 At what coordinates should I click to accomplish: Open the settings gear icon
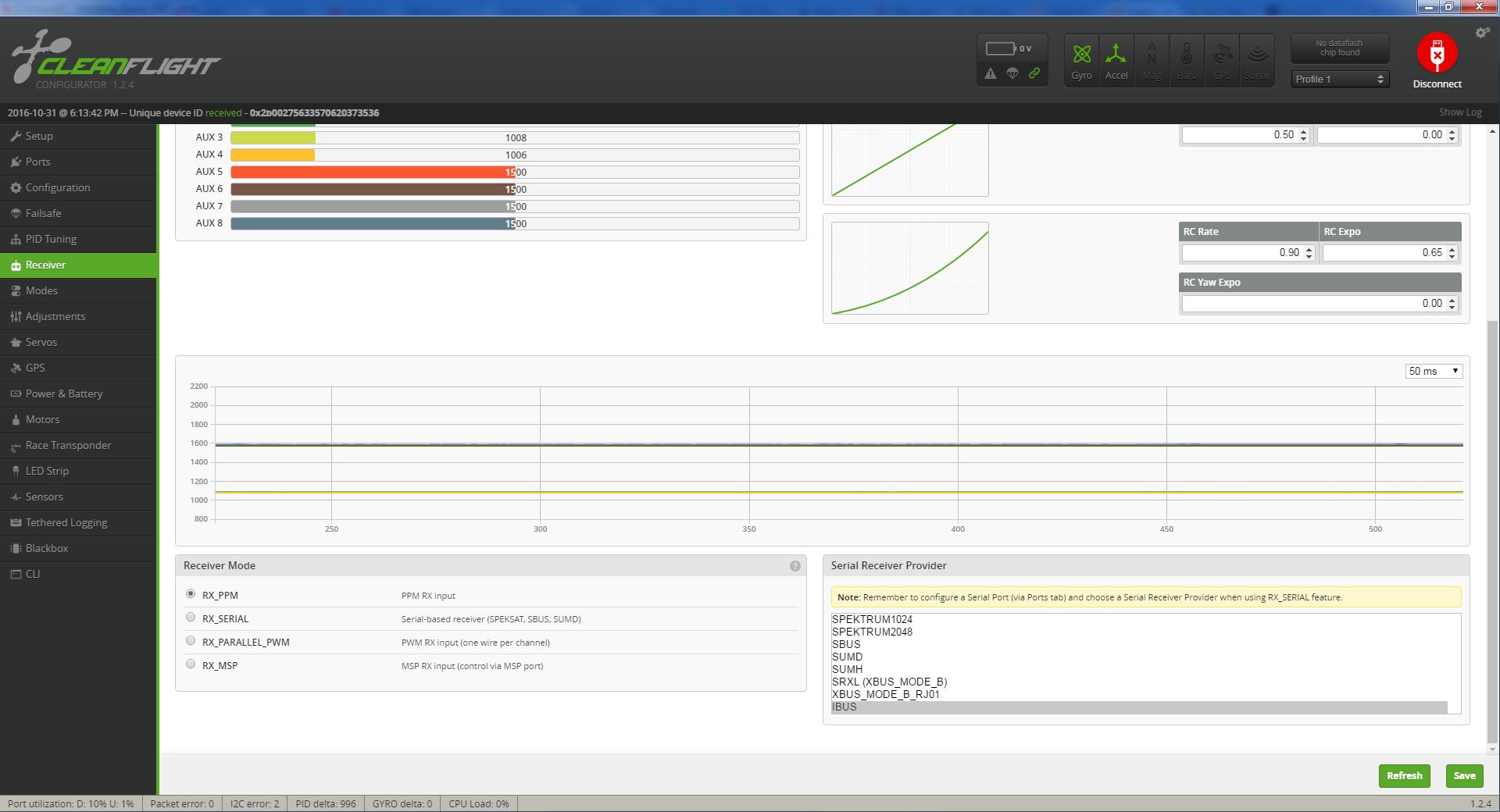(x=1482, y=33)
